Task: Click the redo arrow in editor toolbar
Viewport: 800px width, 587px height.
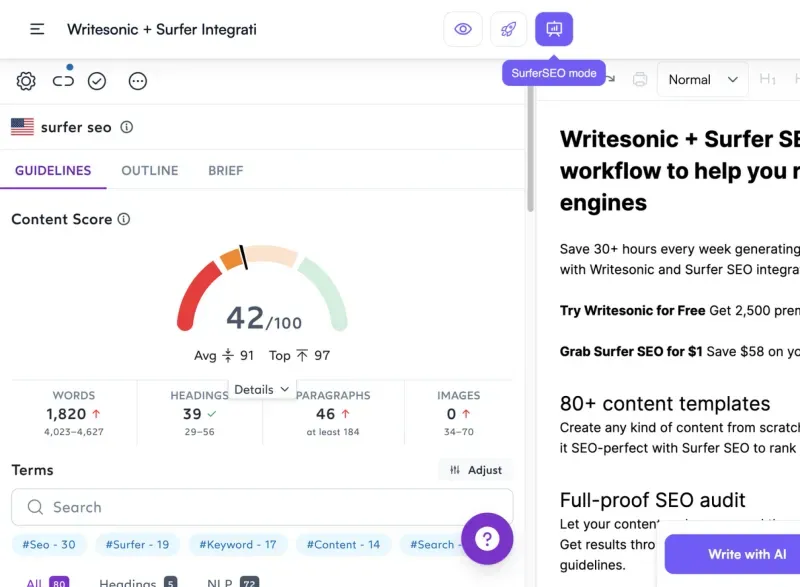Action: point(611,79)
